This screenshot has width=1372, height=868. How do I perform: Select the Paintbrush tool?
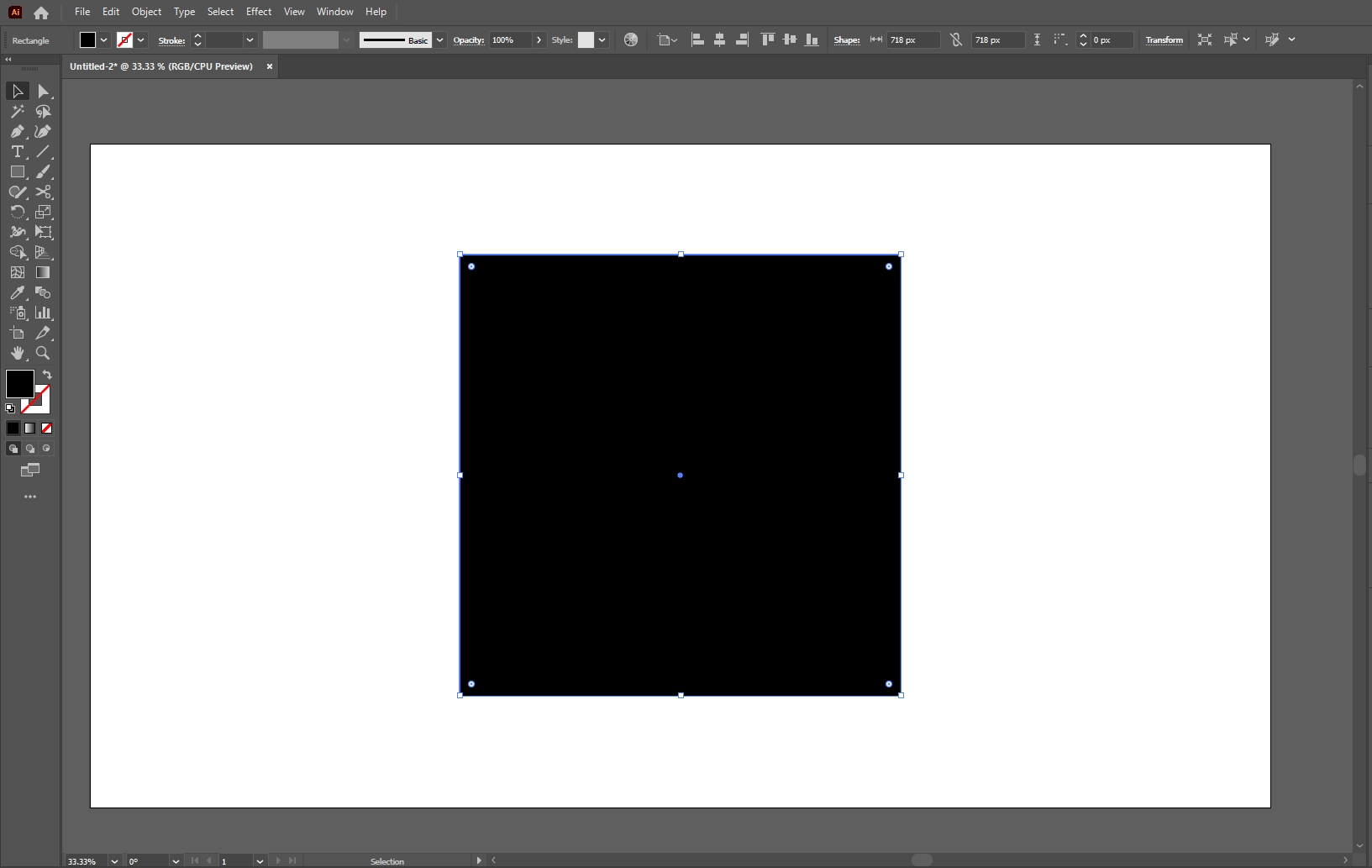pyautogui.click(x=43, y=171)
